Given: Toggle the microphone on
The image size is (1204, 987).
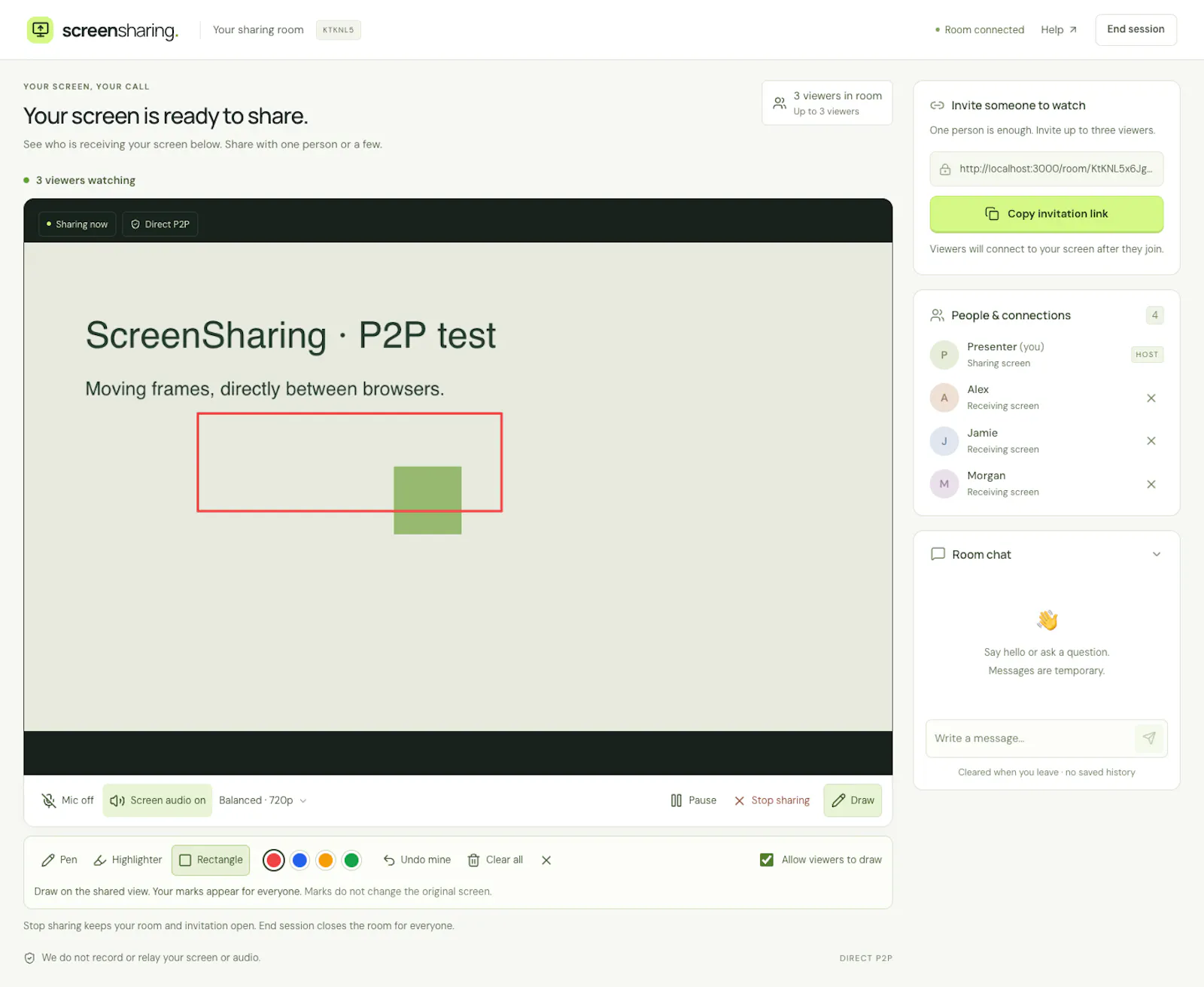Looking at the screenshot, I should (68, 800).
